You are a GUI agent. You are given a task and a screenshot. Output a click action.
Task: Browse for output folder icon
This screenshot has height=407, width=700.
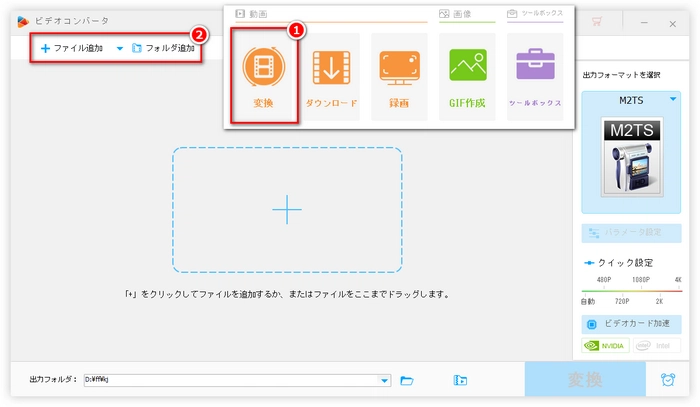(x=407, y=380)
